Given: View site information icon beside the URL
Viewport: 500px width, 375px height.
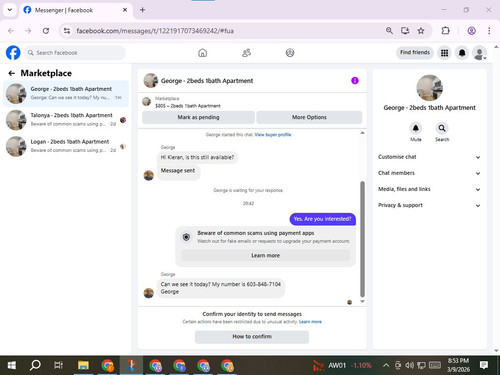Looking at the screenshot, I should [67, 31].
